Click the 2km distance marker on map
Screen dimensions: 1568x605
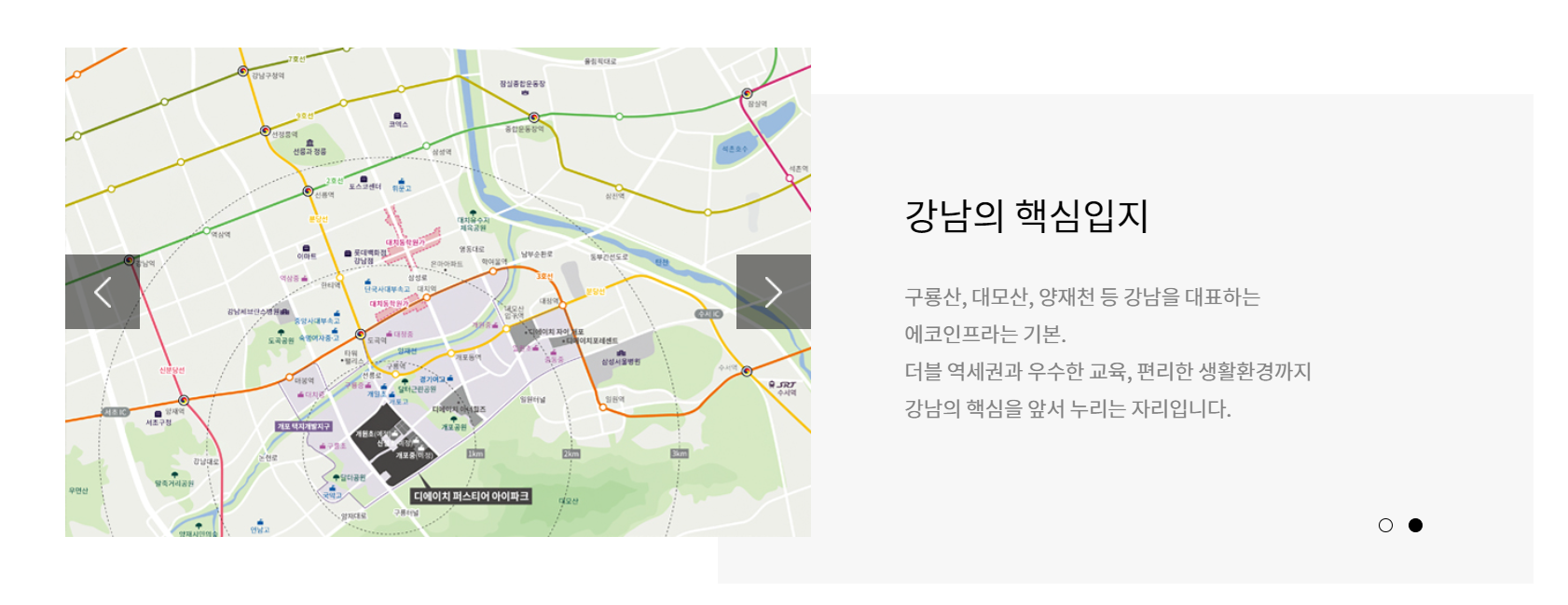click(571, 454)
